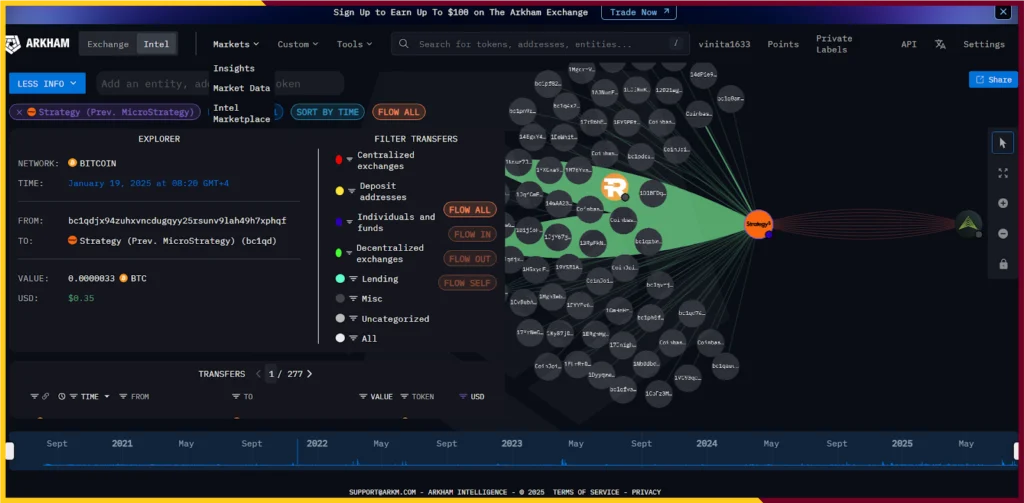Viewport: 1024px width, 503px height.
Task: Select Market Data in Markets menu
Action: 241,88
